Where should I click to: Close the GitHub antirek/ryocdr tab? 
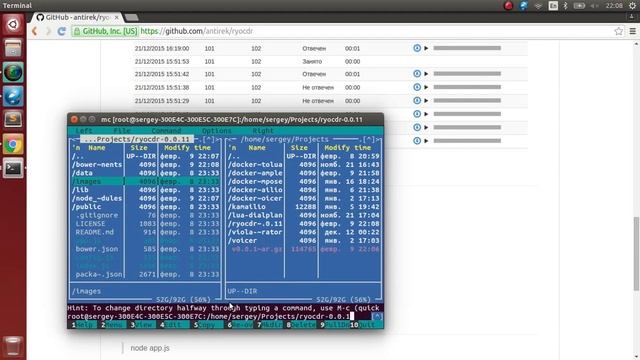(116, 18)
